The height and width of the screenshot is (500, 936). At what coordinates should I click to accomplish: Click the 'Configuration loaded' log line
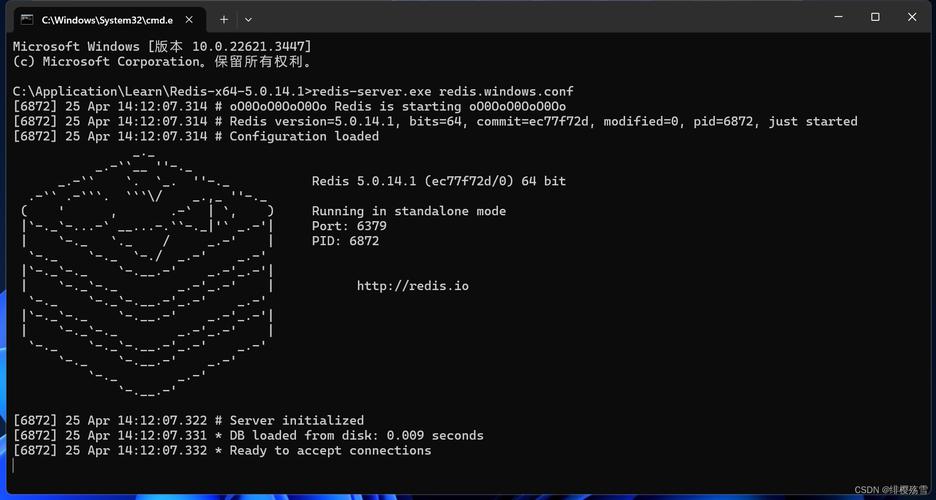click(x=196, y=136)
